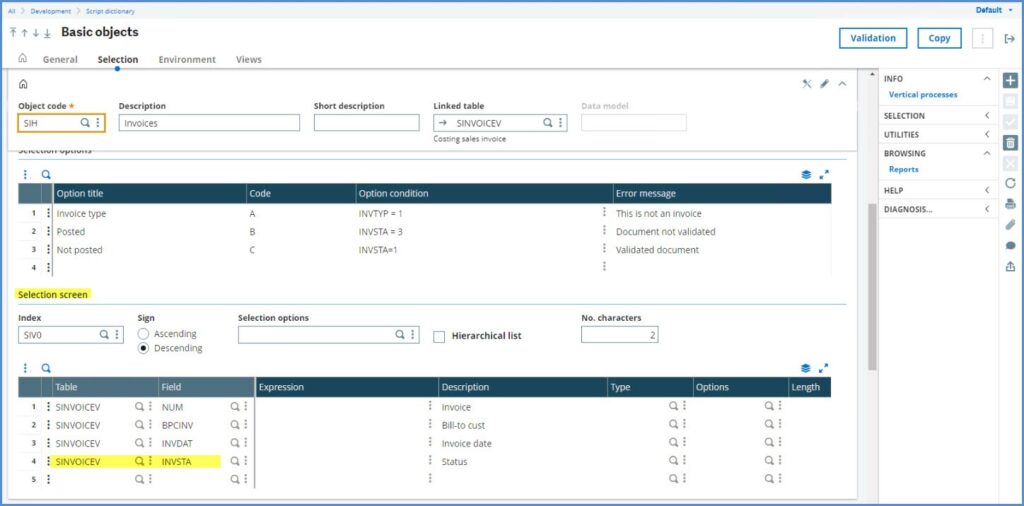Click the Validation button
This screenshot has width=1024, height=506.
[872, 38]
